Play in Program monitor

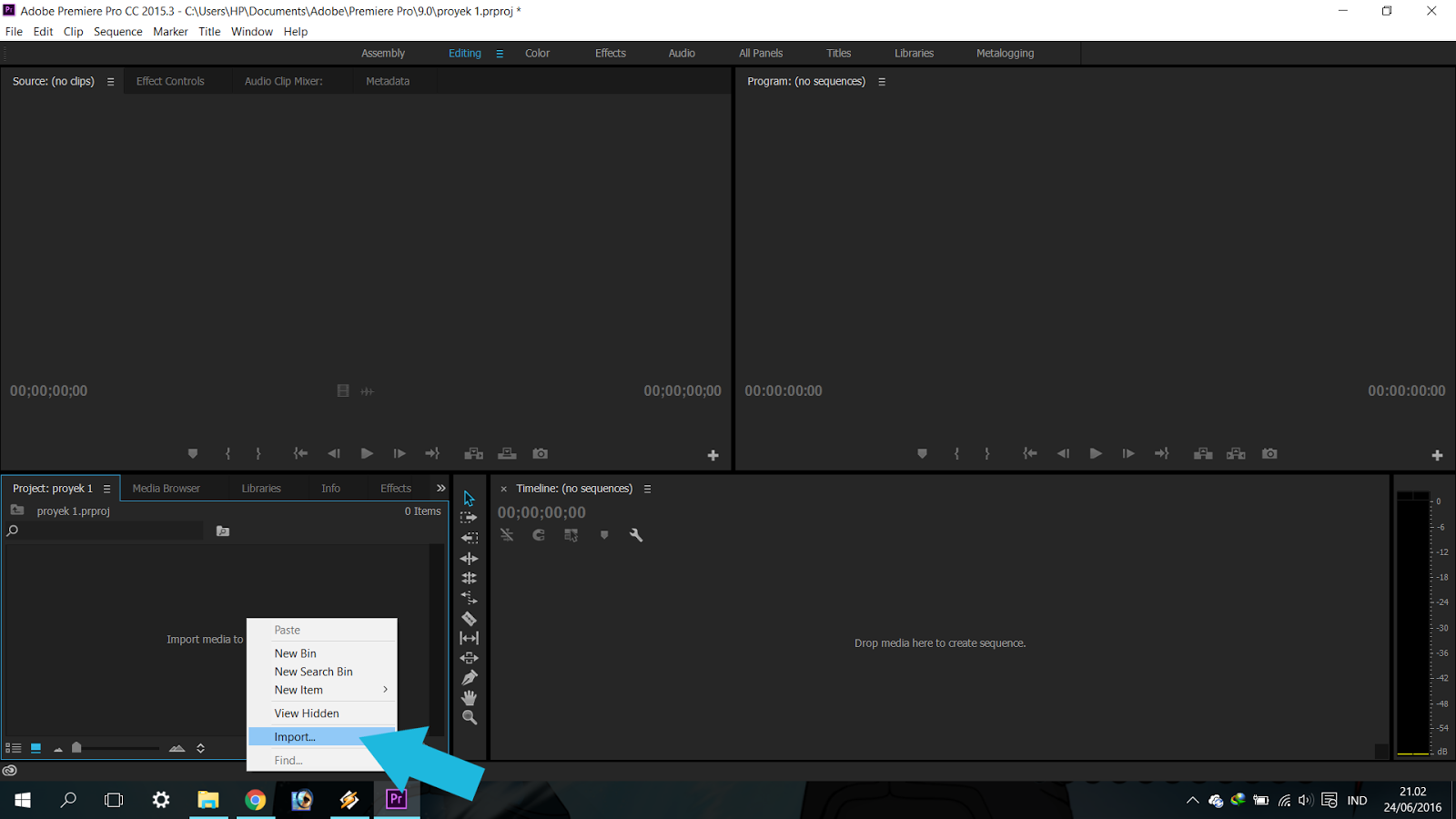(x=1096, y=453)
